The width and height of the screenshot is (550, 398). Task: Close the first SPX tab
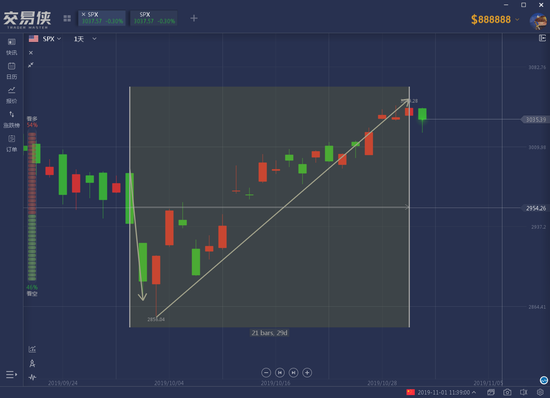[x=83, y=14]
